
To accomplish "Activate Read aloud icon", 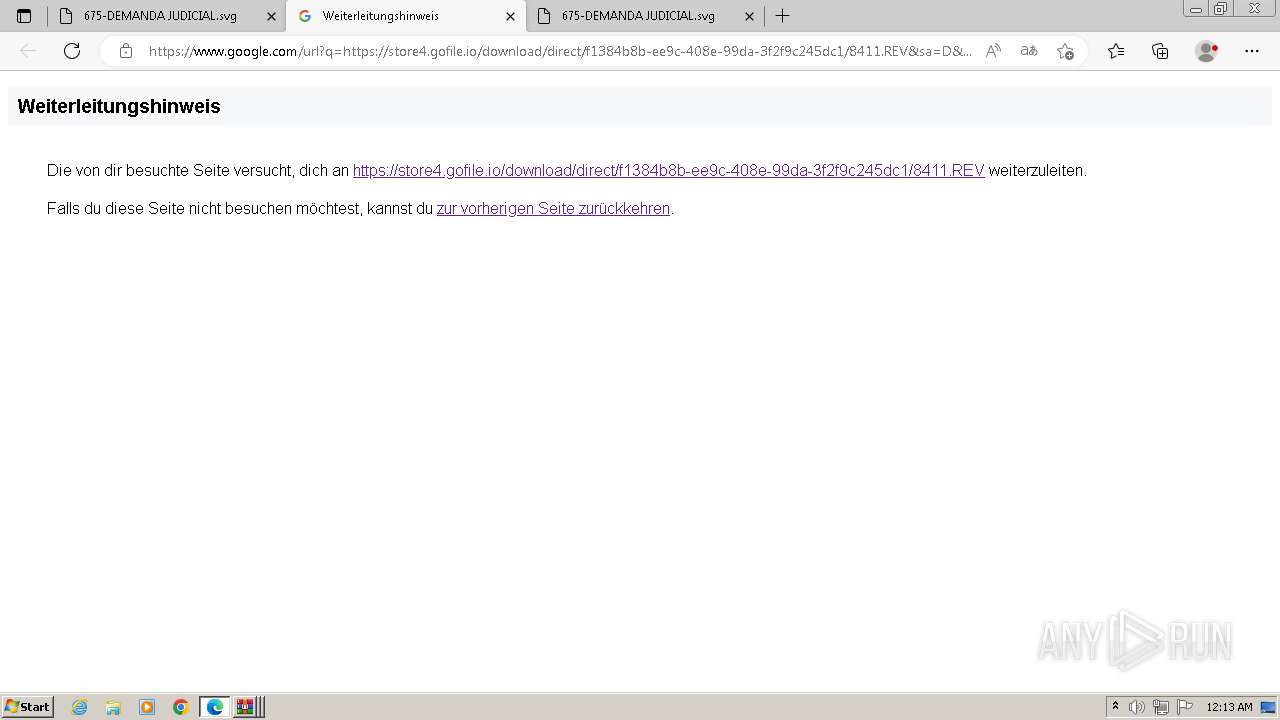I will [x=993, y=51].
